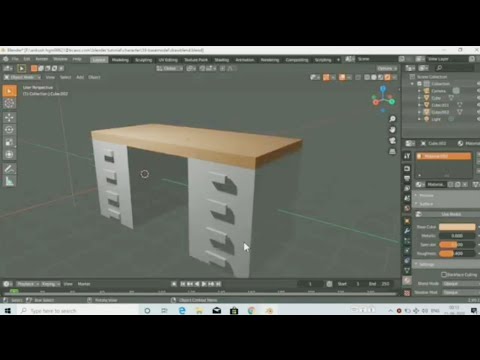Click the viewport zoom magnifier icon
The height and width of the screenshot is (360, 480).
[392, 119]
